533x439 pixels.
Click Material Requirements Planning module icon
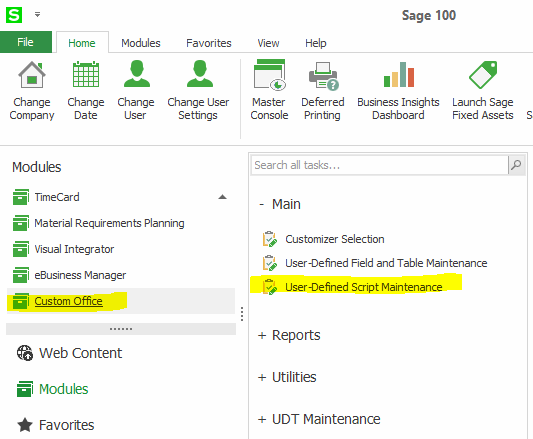(21, 223)
